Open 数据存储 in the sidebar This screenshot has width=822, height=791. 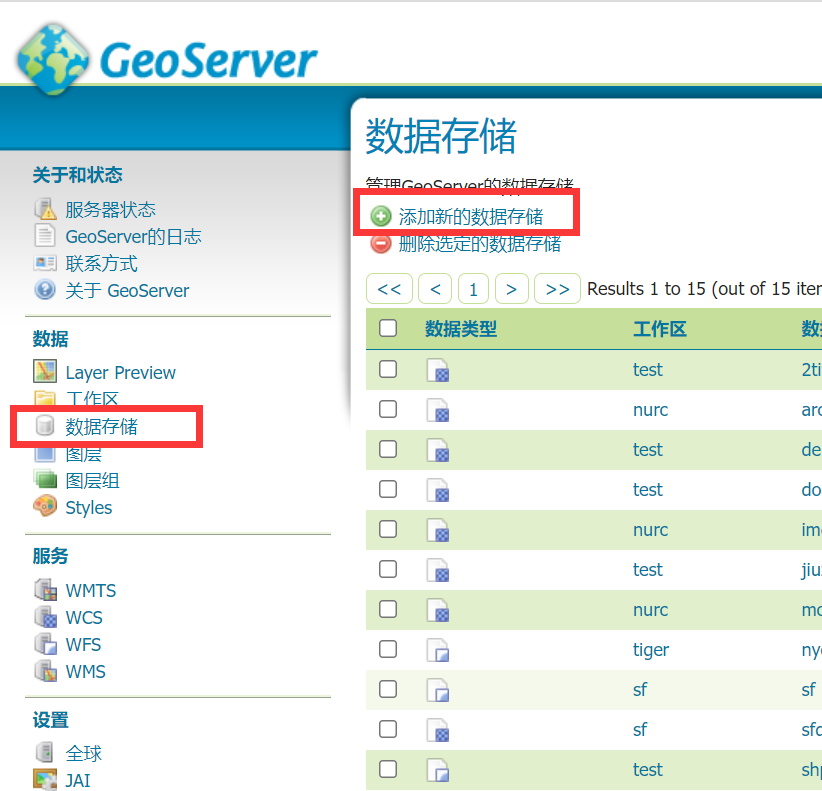click(101, 427)
